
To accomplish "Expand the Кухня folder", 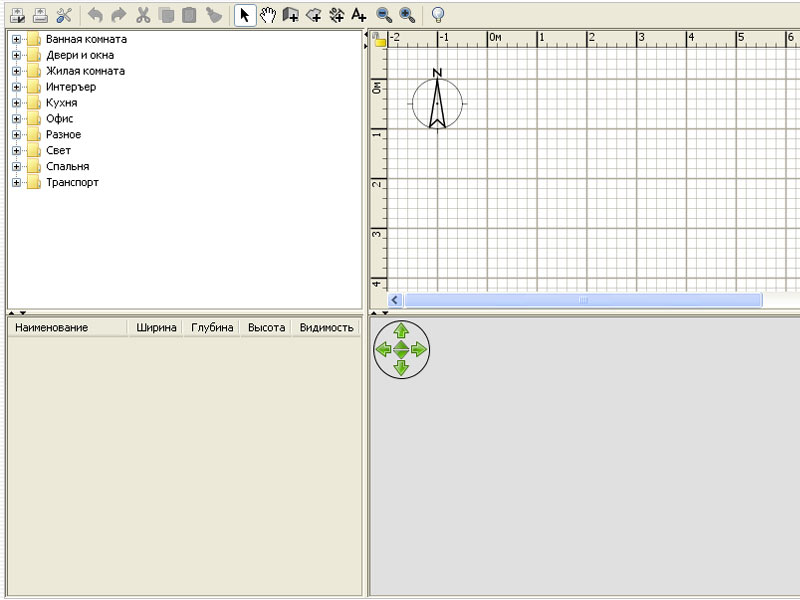I will coord(16,103).
